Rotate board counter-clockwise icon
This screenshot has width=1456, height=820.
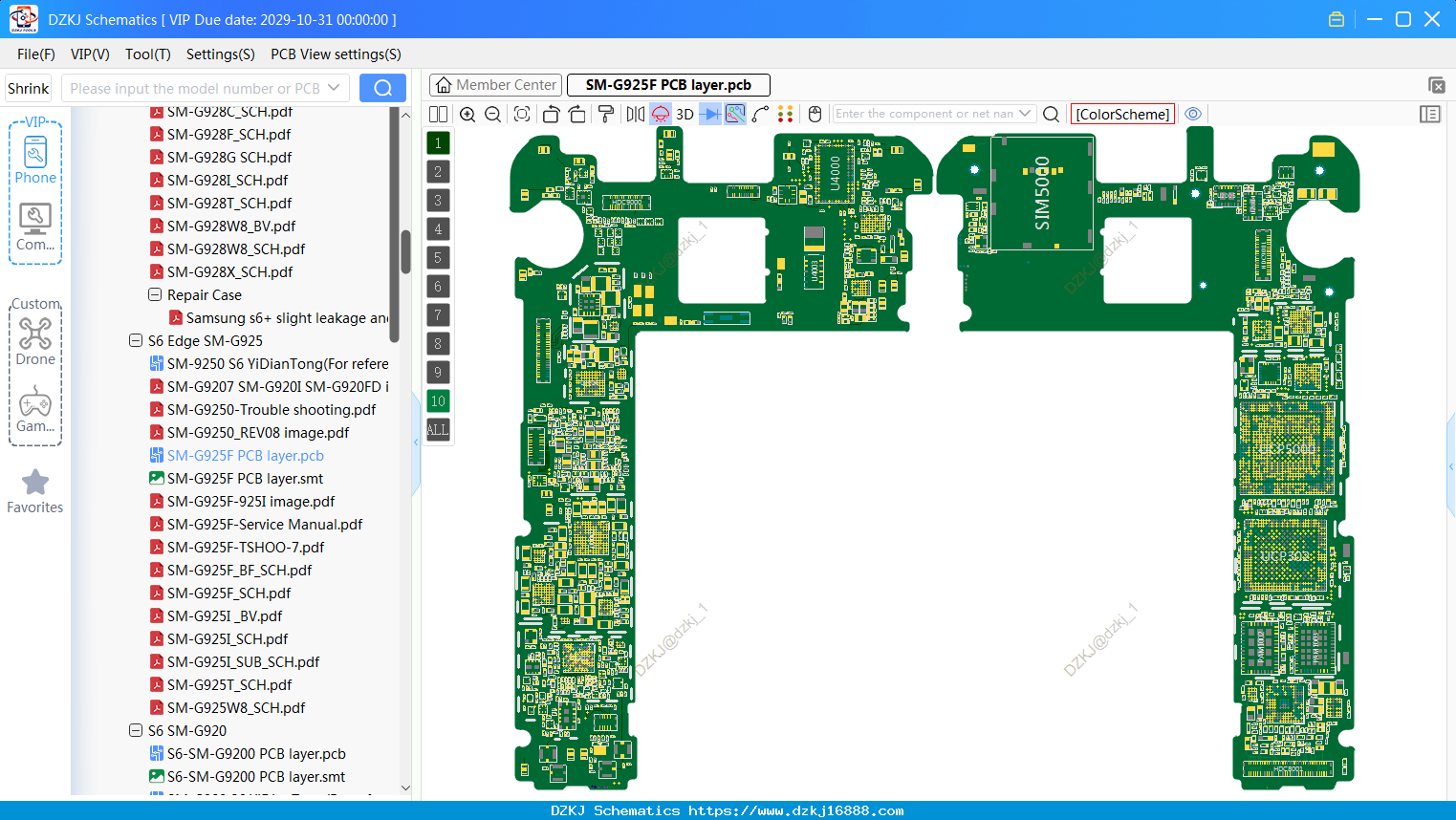click(551, 114)
